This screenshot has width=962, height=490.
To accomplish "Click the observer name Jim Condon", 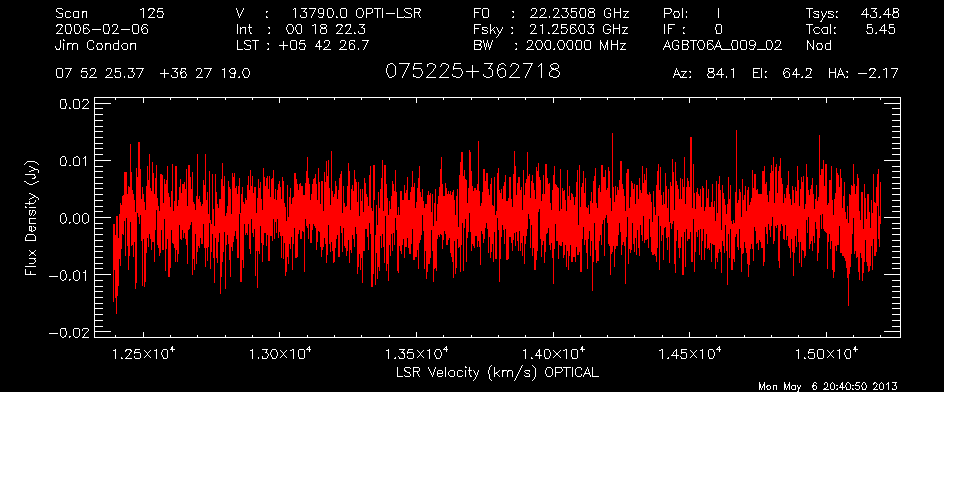I will click(96, 45).
